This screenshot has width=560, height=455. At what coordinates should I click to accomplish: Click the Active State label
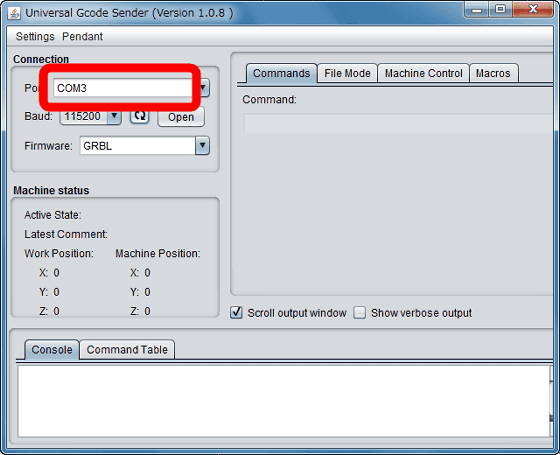click(53, 215)
